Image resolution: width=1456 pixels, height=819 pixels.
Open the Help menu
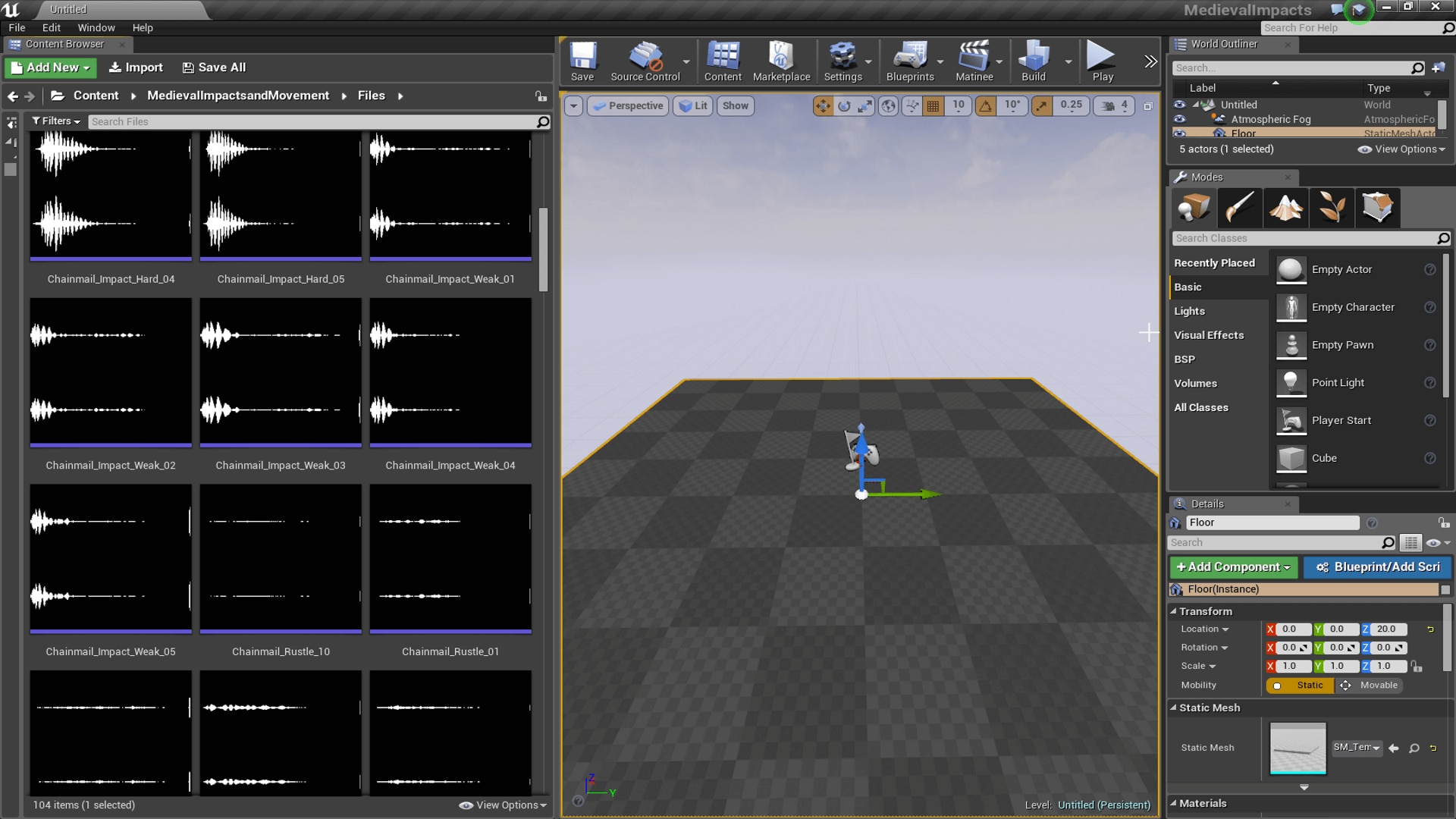point(143,27)
